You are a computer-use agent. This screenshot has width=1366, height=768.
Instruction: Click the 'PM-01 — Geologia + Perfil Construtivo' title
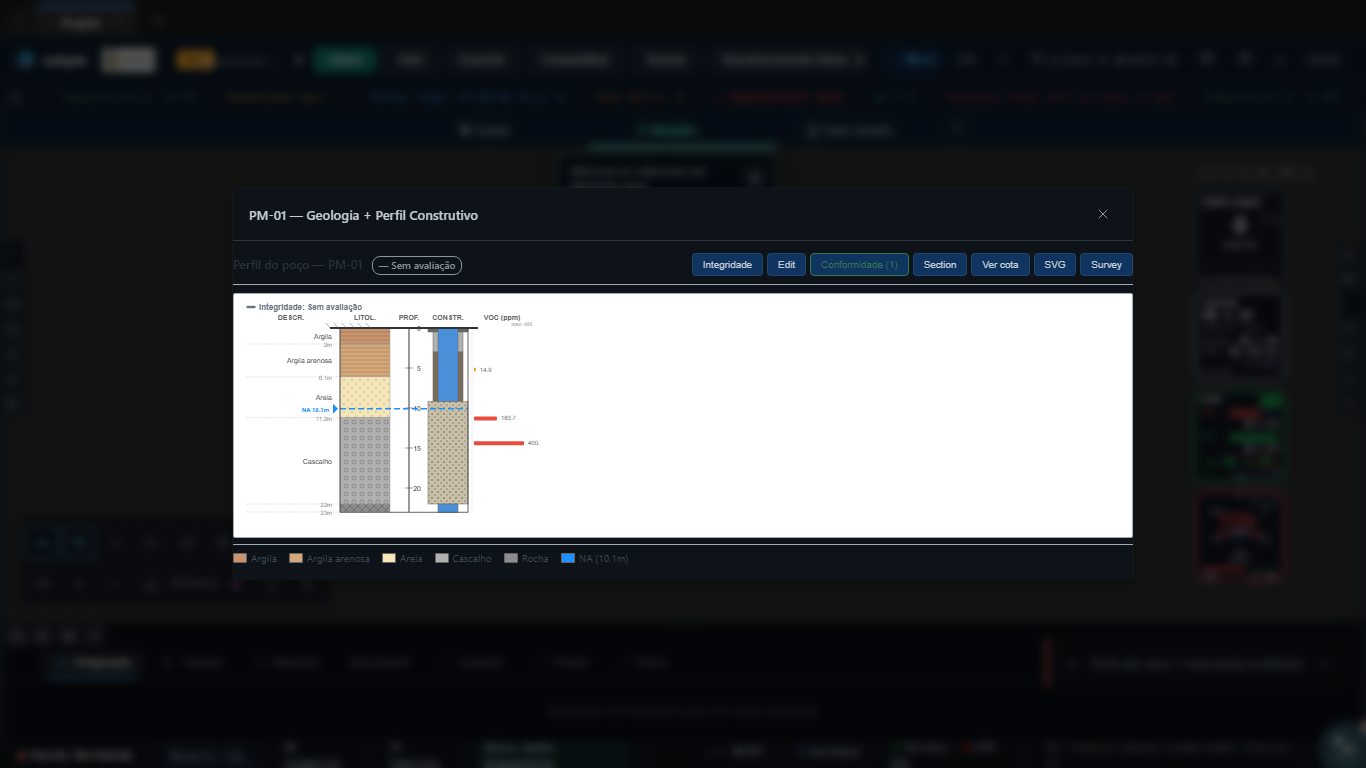(363, 215)
